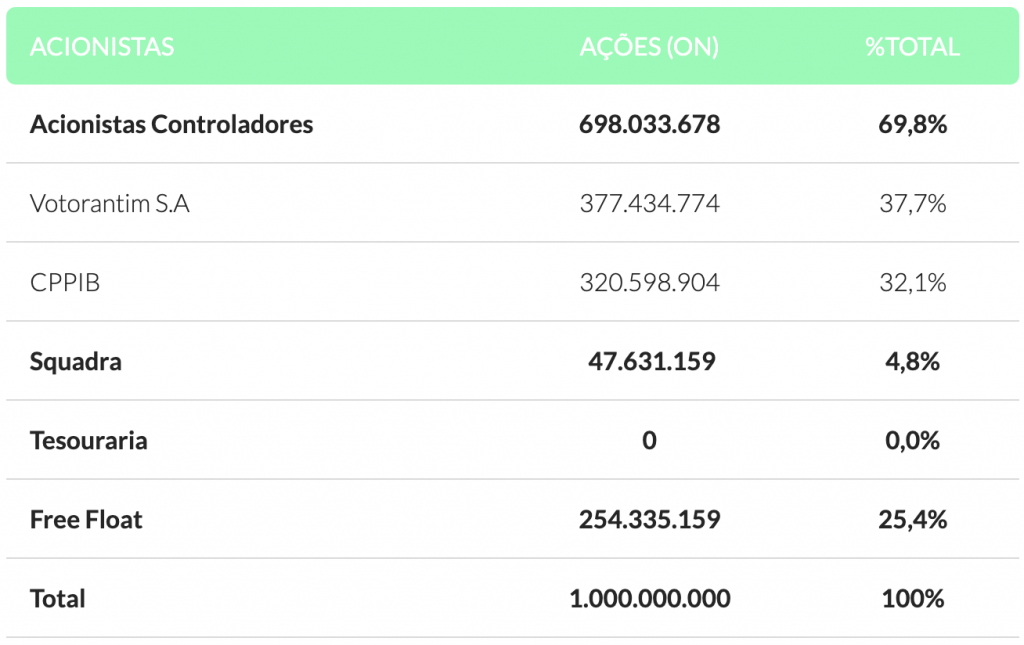The width and height of the screenshot is (1024, 645).
Task: Select the Votorantim S.A row label
Action: point(110,204)
